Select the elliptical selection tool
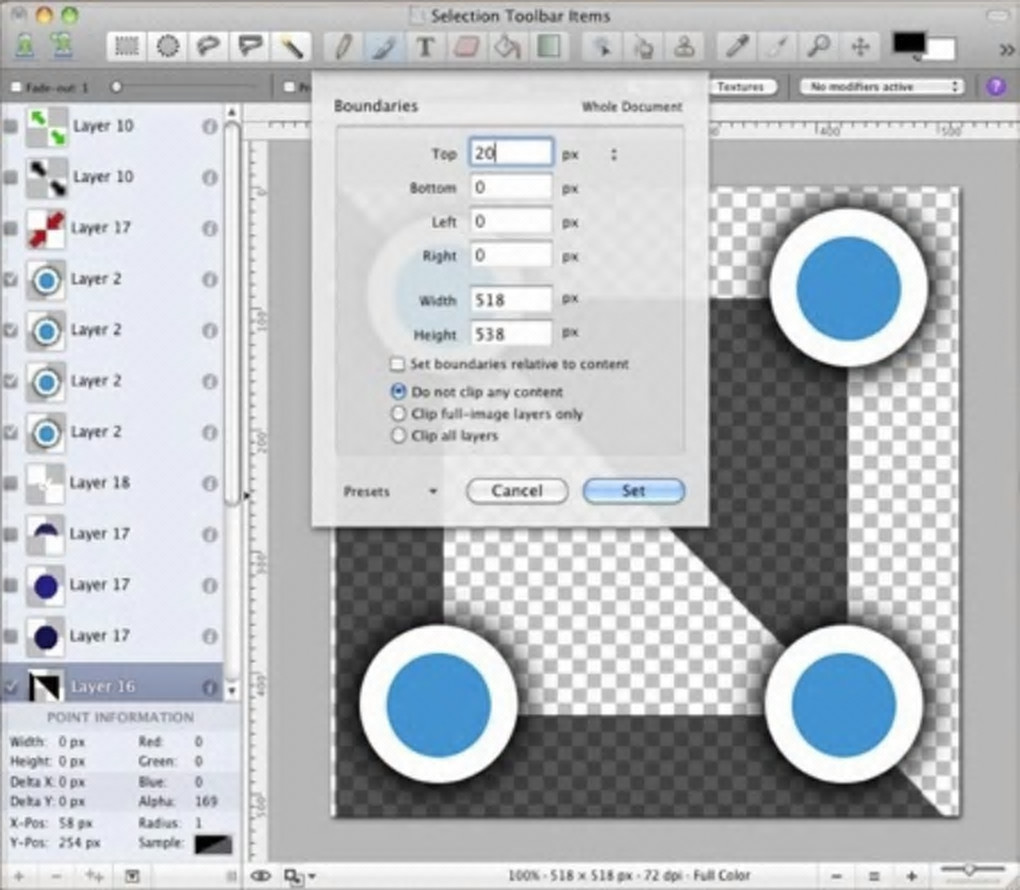Screen dimensions: 1020x890 pos(168,47)
